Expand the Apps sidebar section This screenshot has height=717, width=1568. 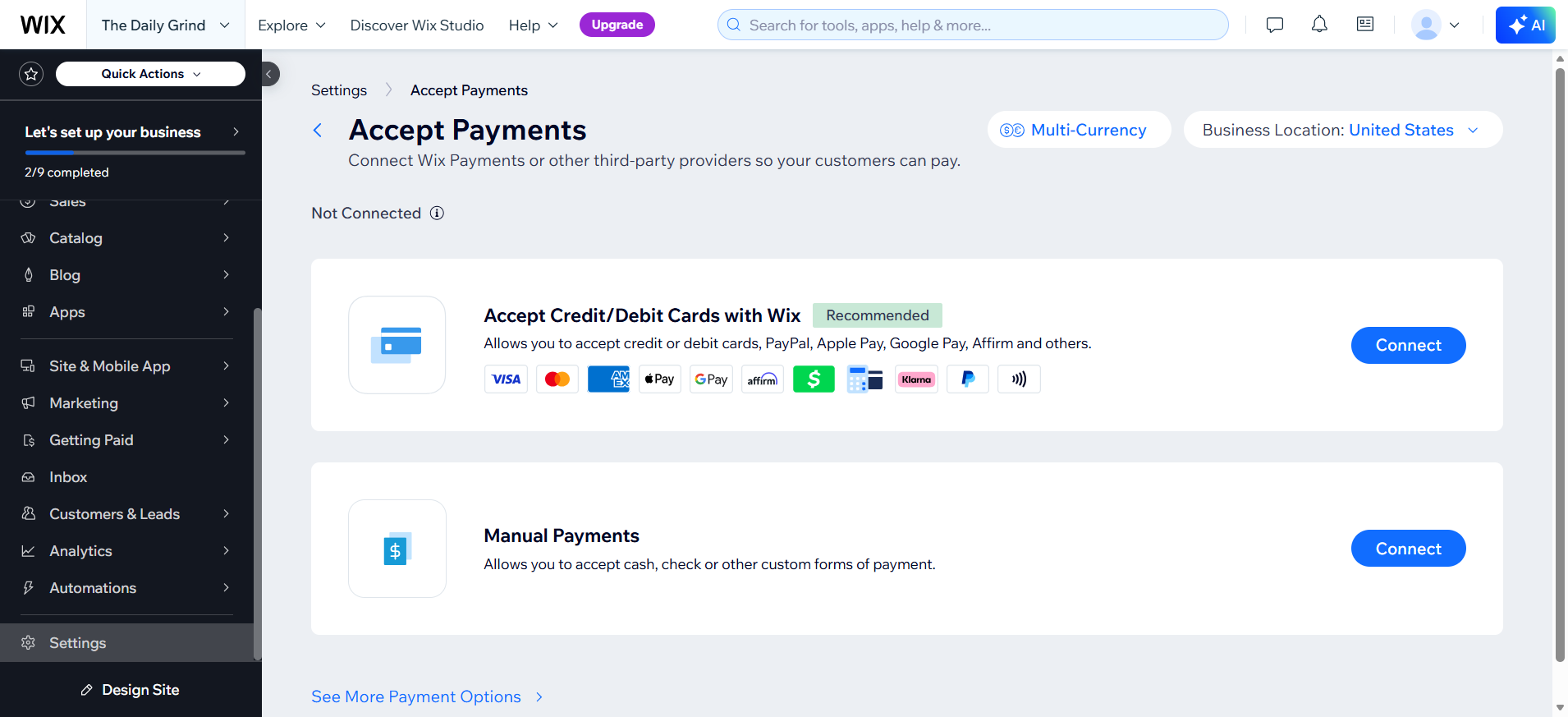[x=126, y=312]
